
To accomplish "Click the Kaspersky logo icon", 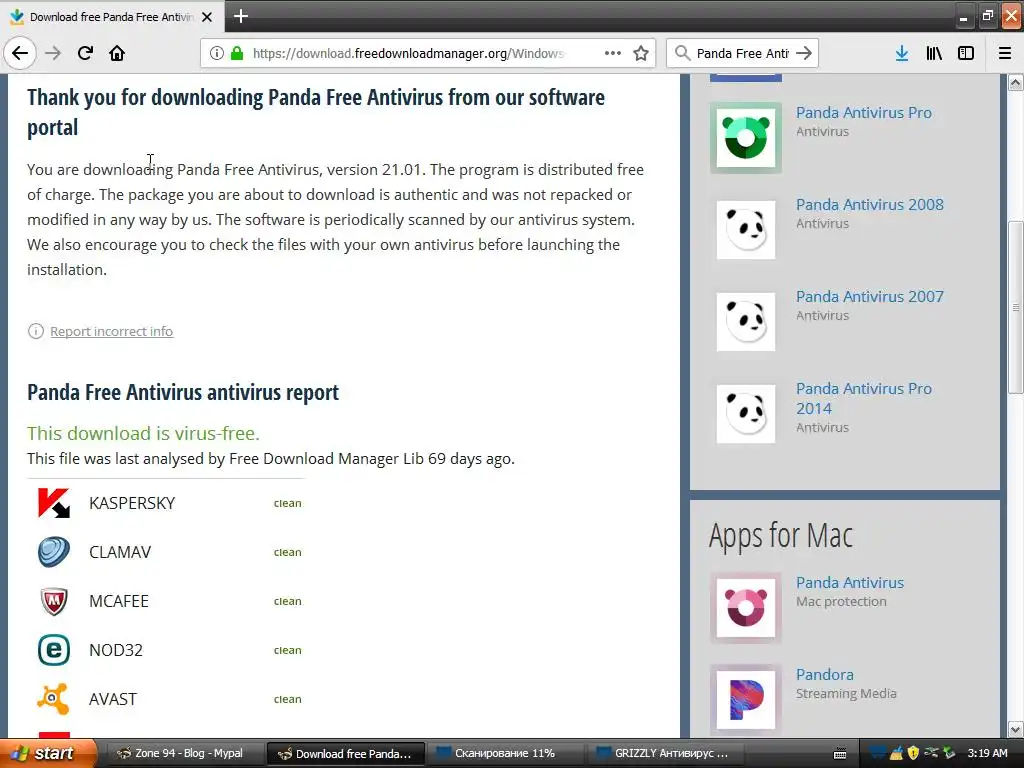I will coord(54,504).
